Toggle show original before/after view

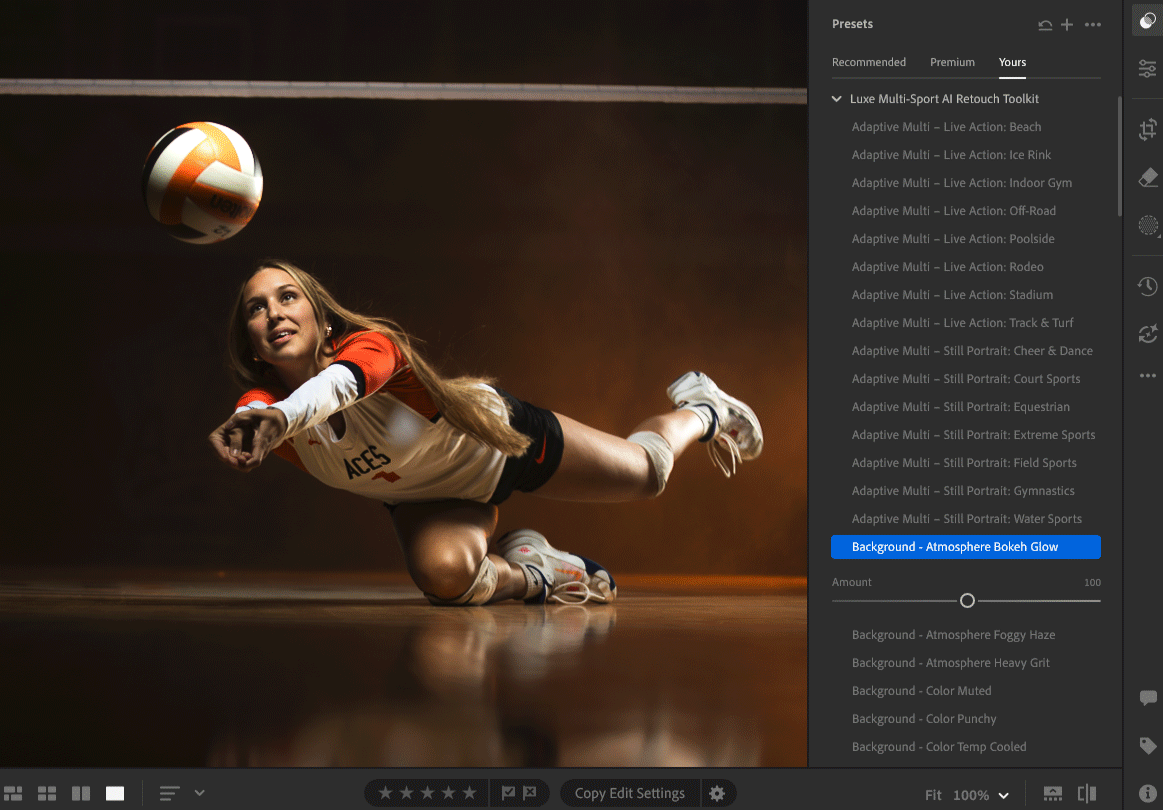1087,794
